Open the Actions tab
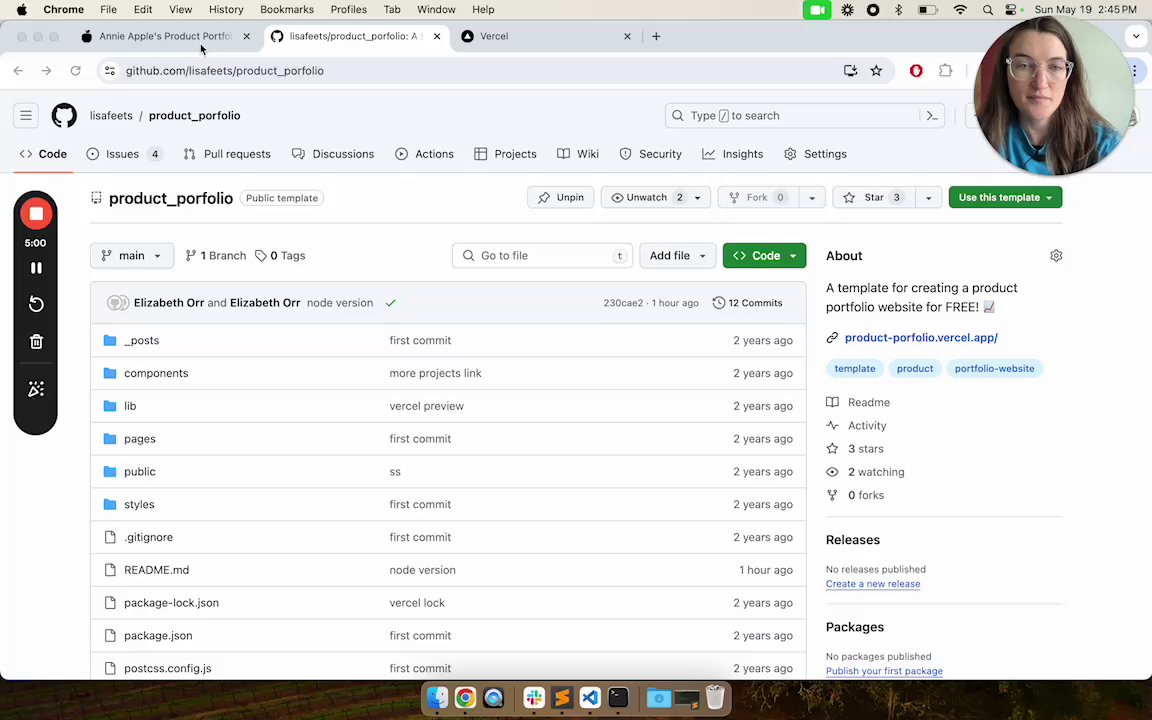The height and width of the screenshot is (720, 1152). (425, 154)
